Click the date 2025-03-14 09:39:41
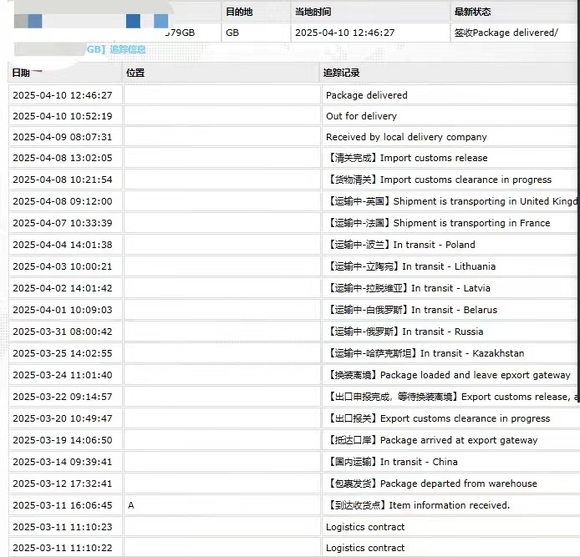 62,462
